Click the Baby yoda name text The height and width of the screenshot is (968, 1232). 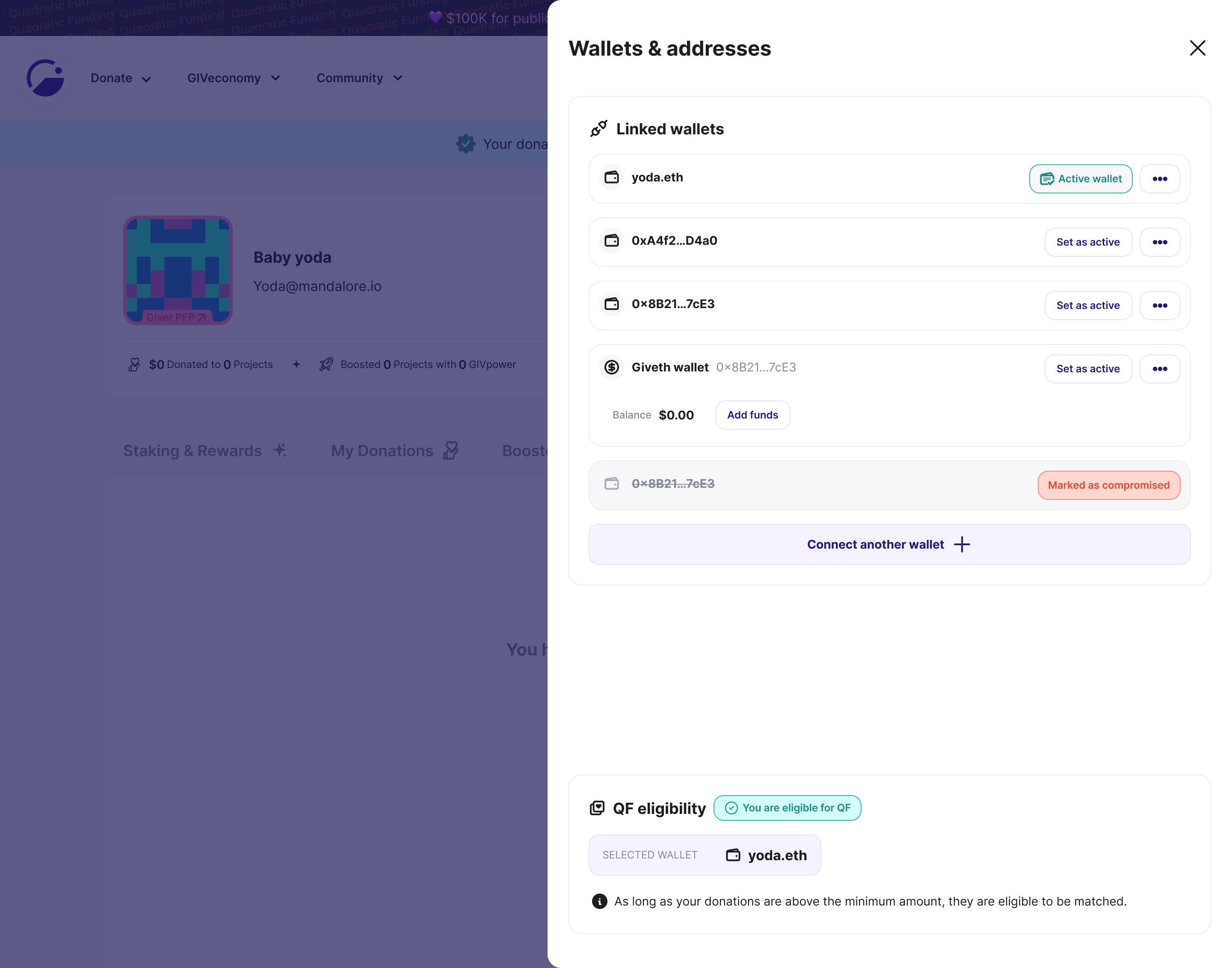click(292, 257)
